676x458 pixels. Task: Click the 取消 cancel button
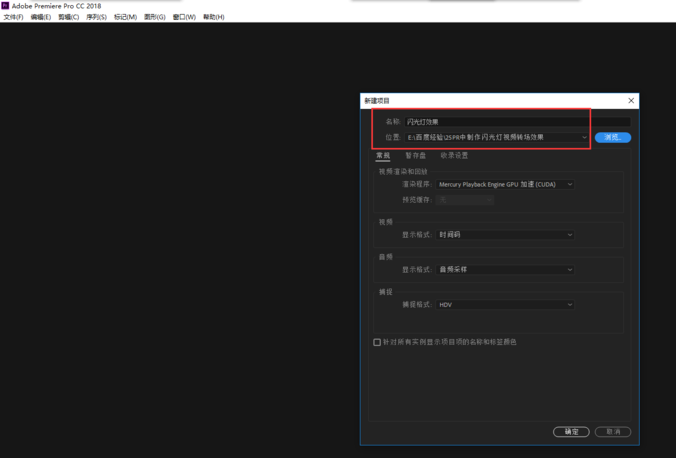pyautogui.click(x=613, y=432)
